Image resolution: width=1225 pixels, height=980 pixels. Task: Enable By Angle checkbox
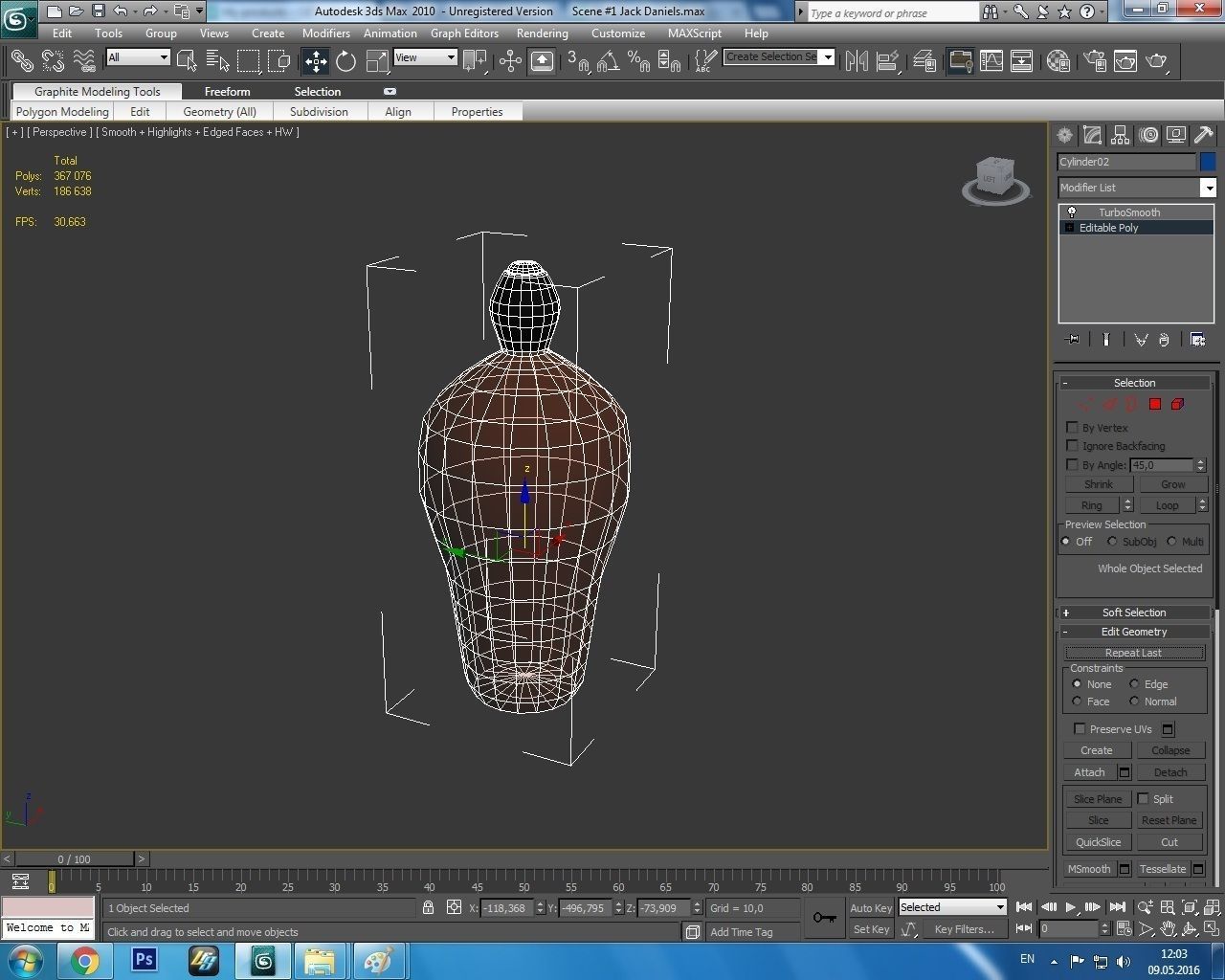point(1072,465)
